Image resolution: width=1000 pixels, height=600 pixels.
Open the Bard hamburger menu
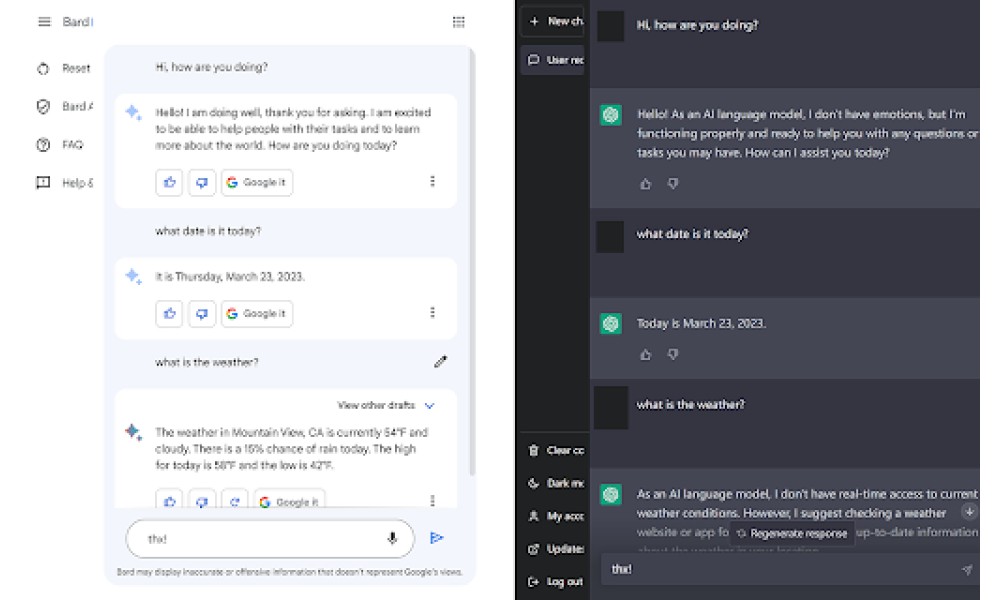coord(44,22)
